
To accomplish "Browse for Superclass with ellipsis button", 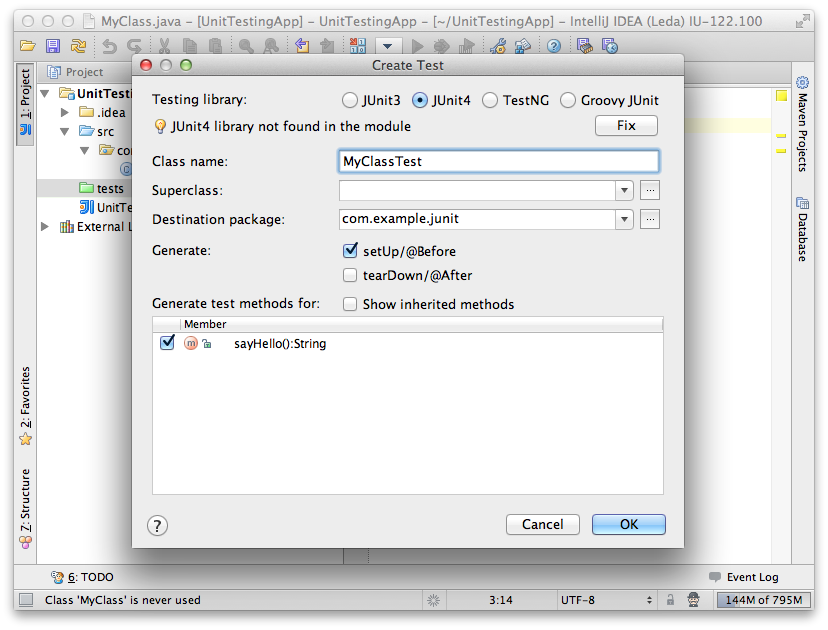I will [650, 190].
